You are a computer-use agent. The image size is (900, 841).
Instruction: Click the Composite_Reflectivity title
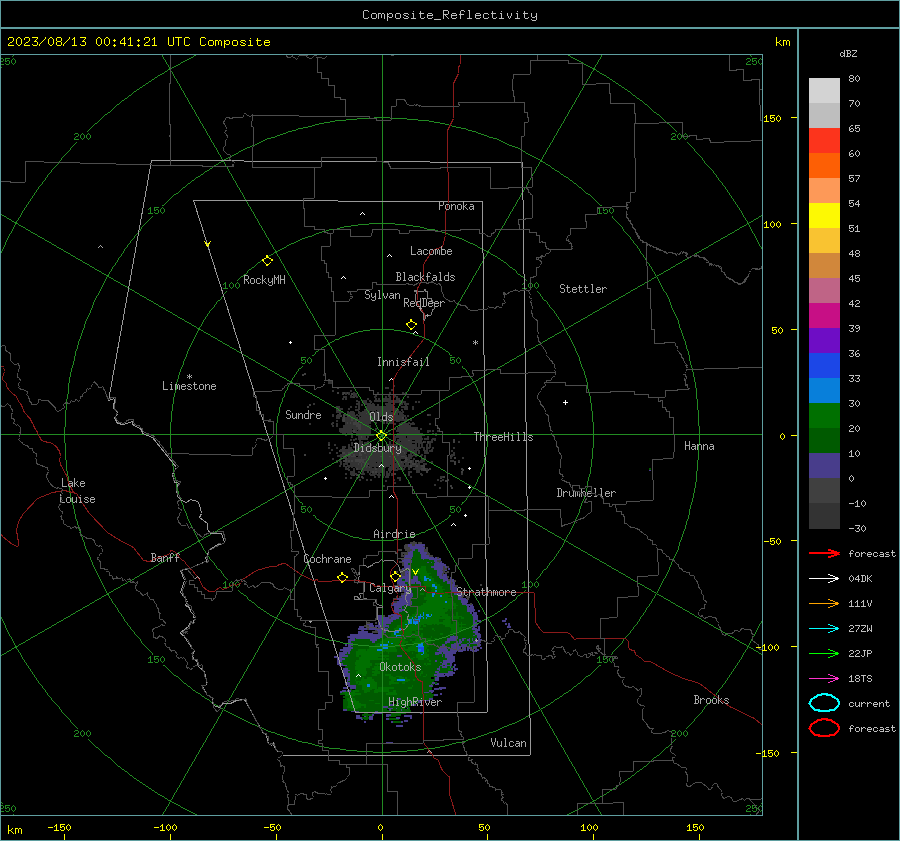(450, 15)
